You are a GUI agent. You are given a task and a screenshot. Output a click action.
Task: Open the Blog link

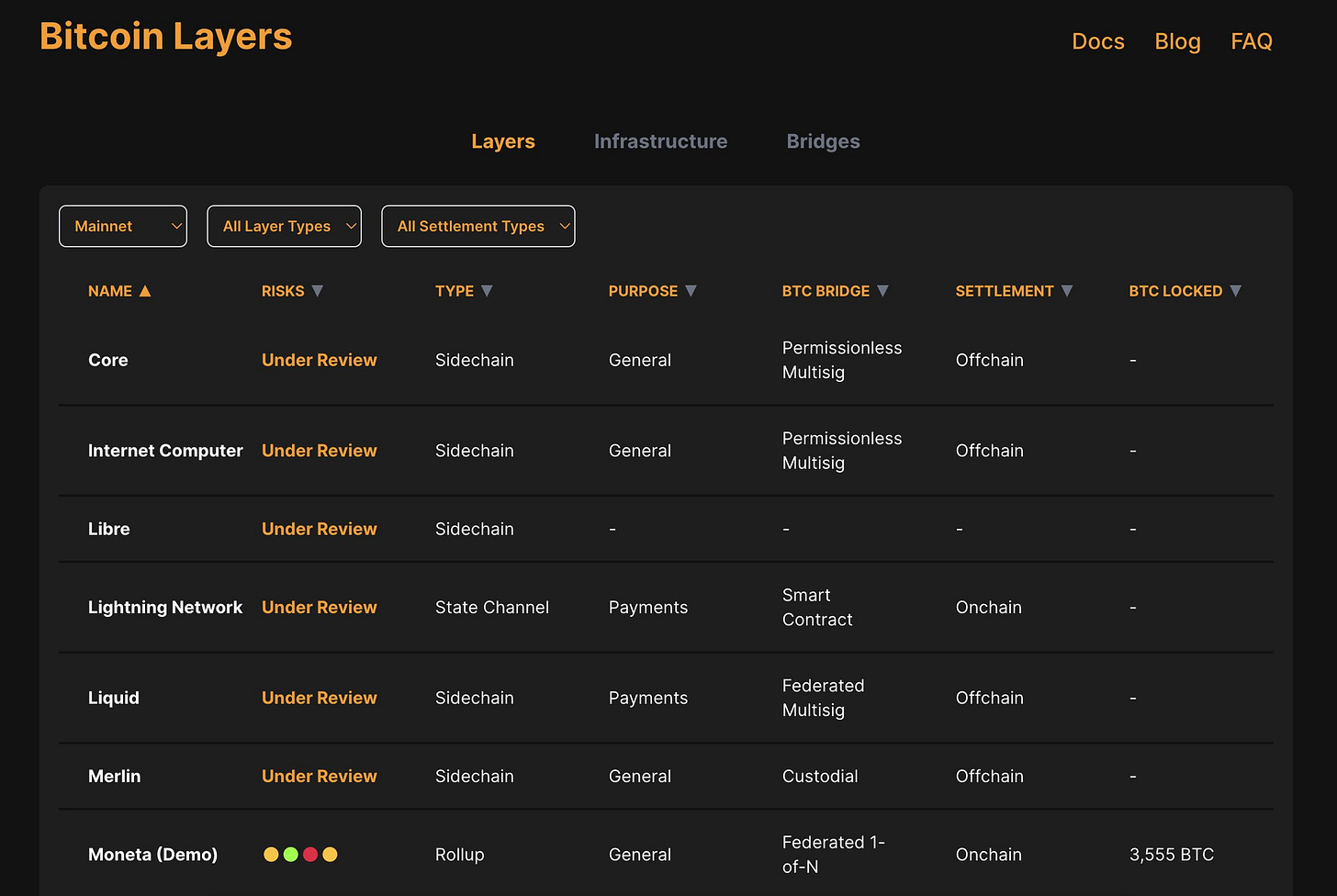tap(1177, 41)
